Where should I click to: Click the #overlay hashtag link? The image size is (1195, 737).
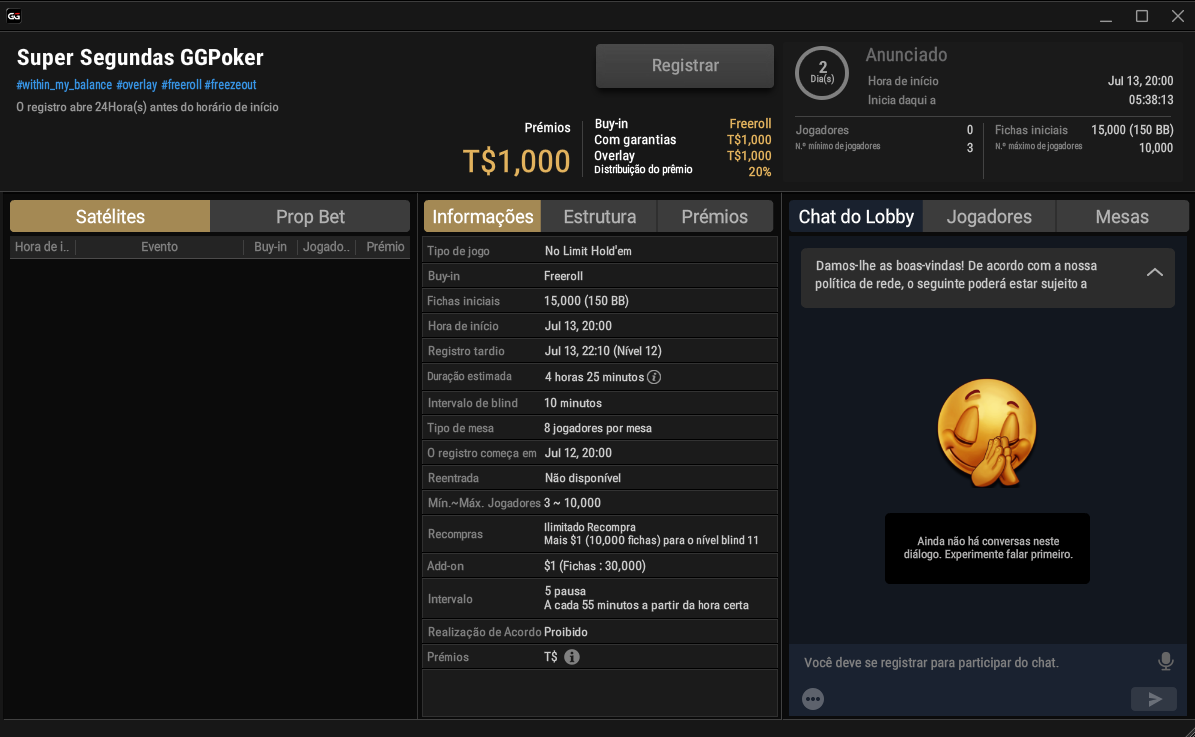pyautogui.click(x=136, y=85)
